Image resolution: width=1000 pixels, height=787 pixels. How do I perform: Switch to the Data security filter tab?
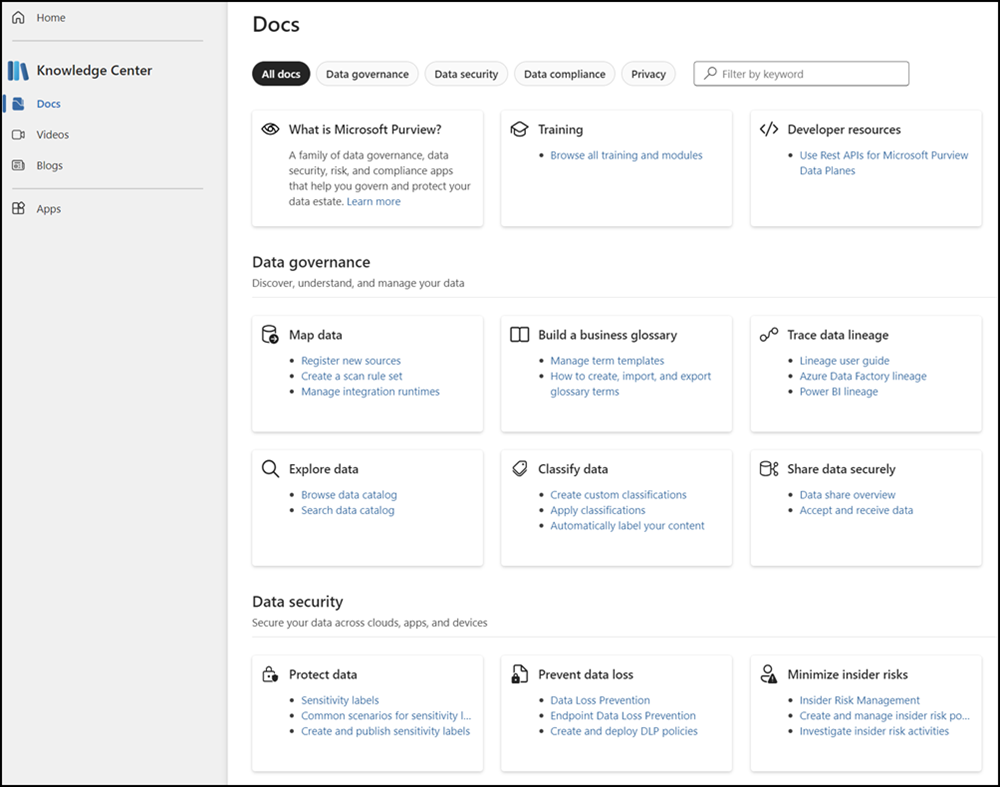coord(466,73)
